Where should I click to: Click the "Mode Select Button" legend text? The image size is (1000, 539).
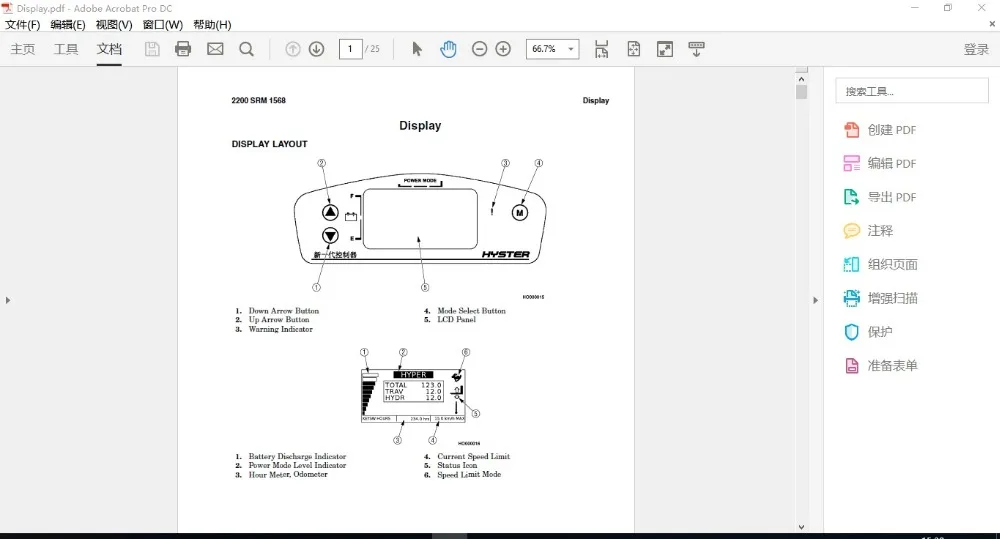click(471, 311)
